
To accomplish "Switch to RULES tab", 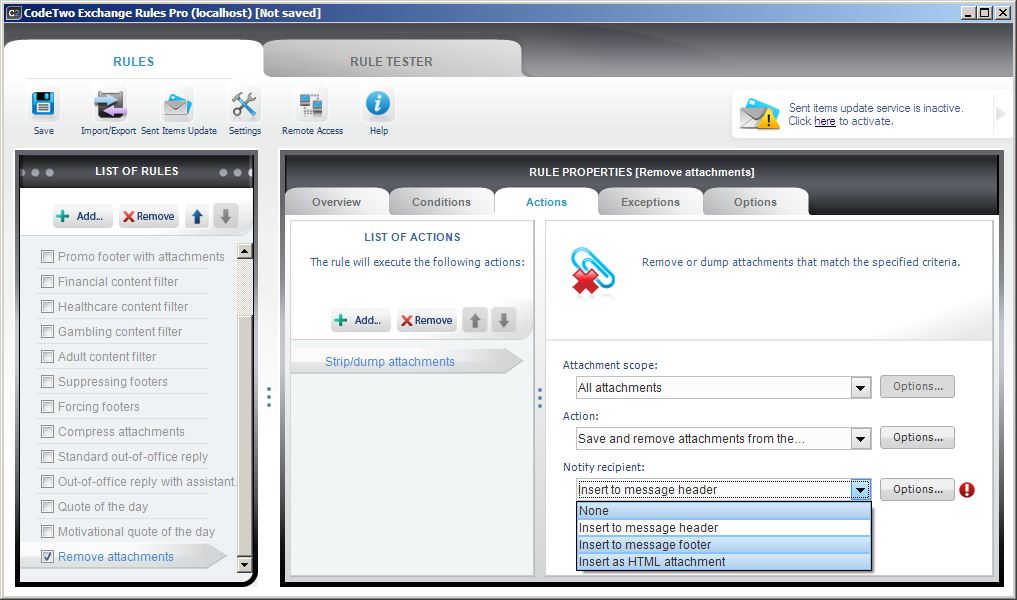I will point(134,62).
